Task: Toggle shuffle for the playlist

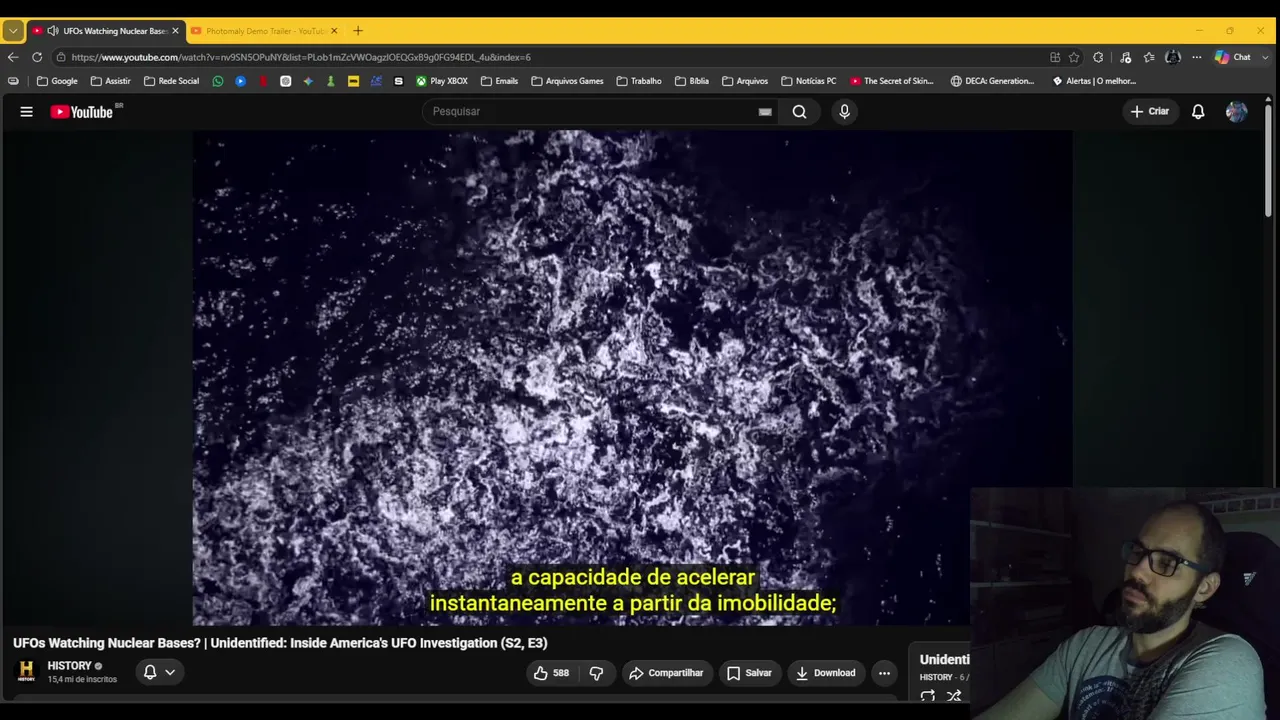Action: 954,696
